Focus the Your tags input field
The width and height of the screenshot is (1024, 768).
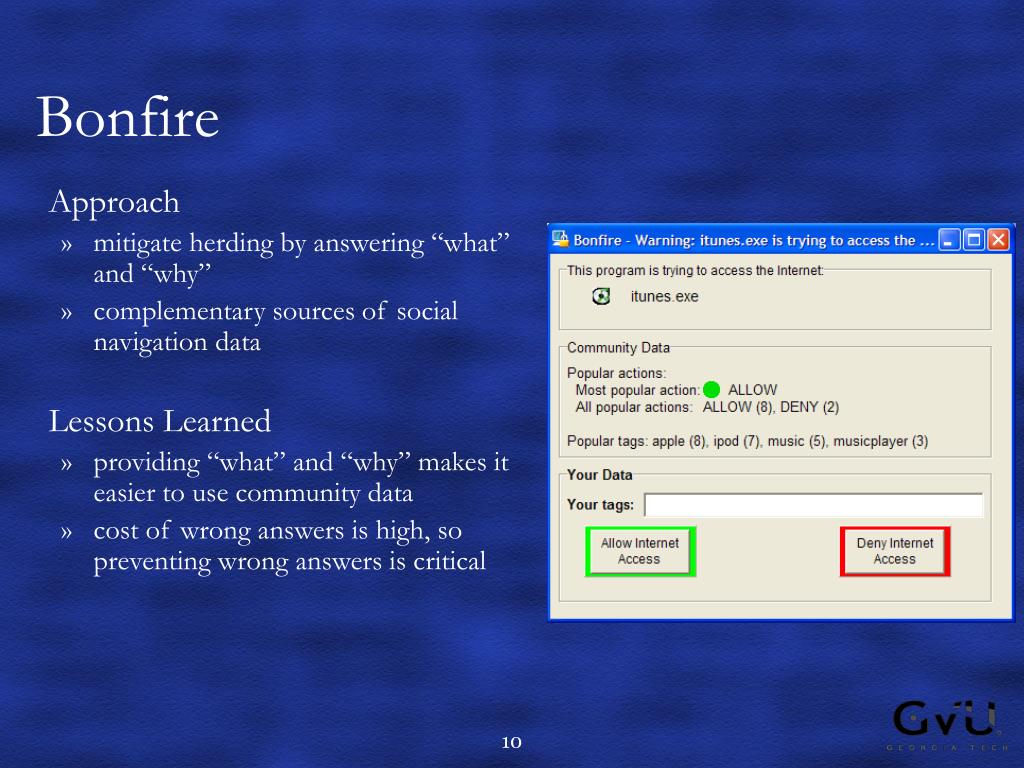point(813,505)
